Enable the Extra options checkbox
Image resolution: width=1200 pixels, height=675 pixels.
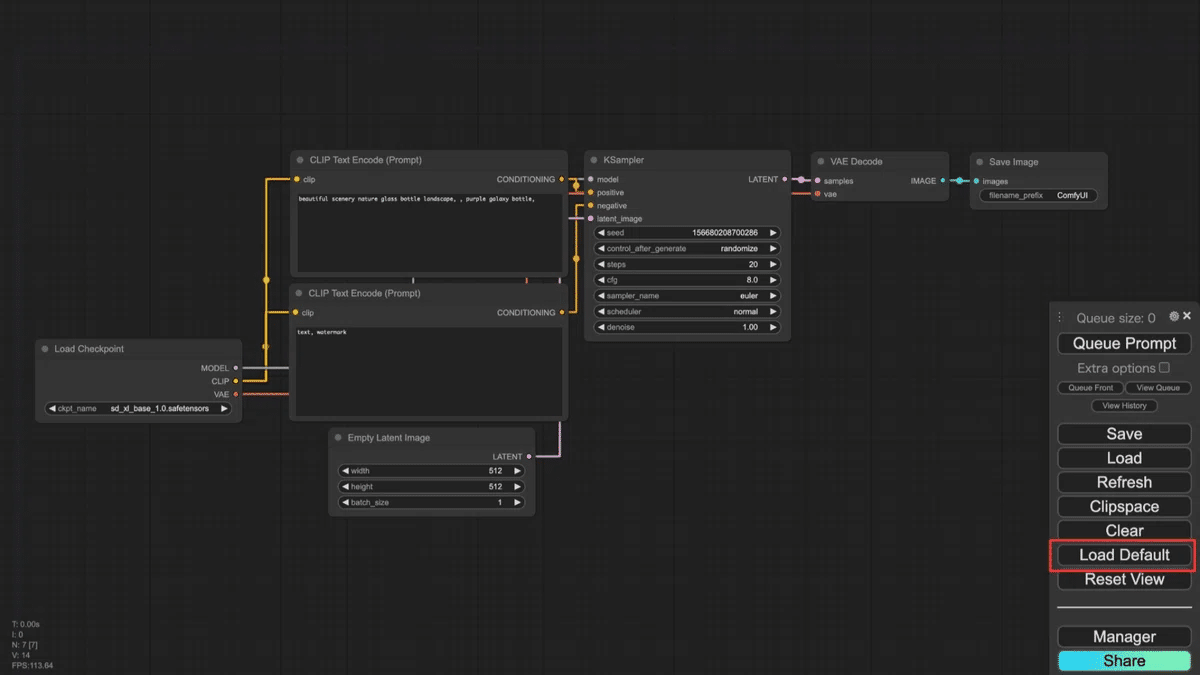point(1164,368)
